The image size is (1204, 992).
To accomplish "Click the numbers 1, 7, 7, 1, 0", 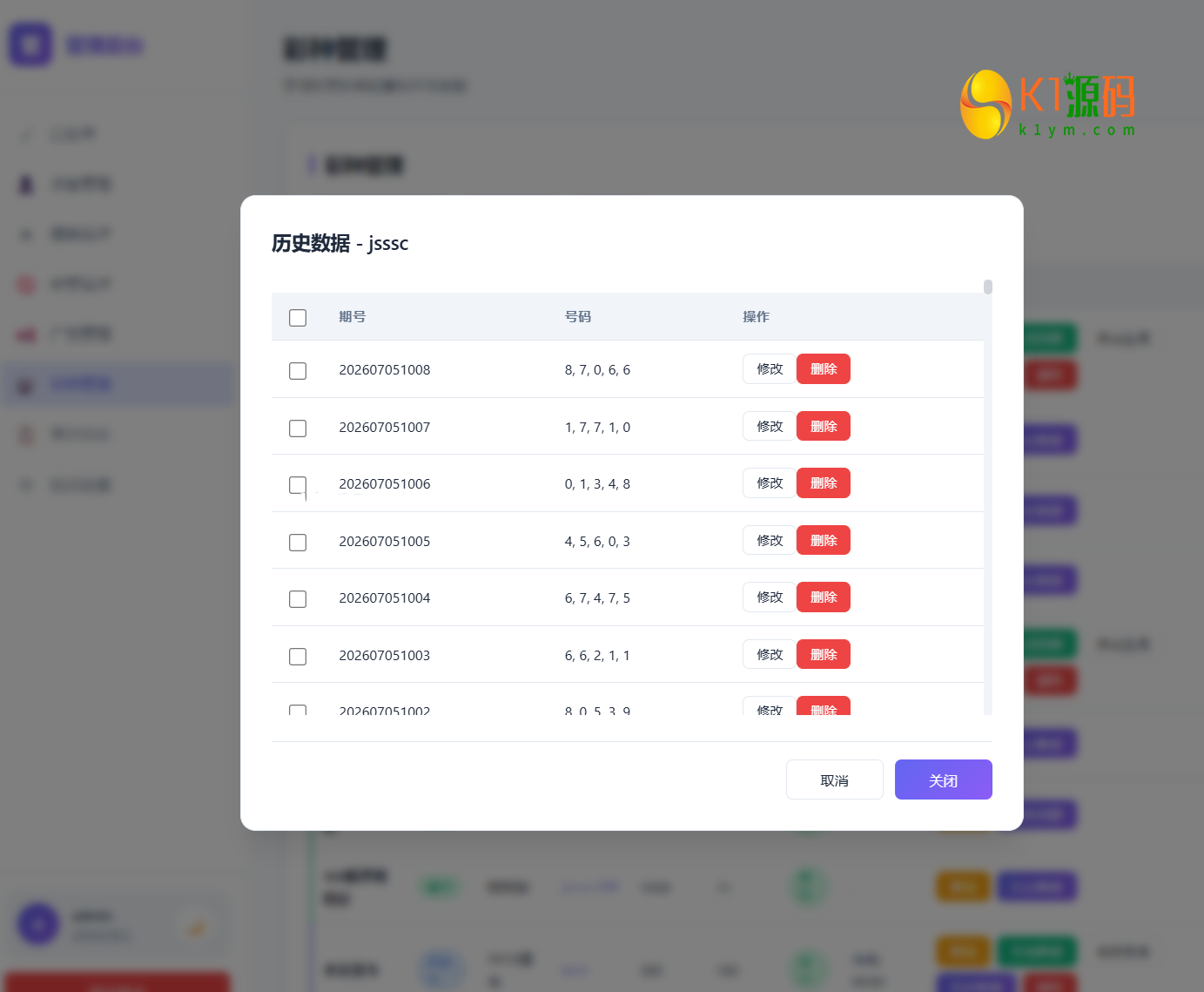I will [x=597, y=428].
